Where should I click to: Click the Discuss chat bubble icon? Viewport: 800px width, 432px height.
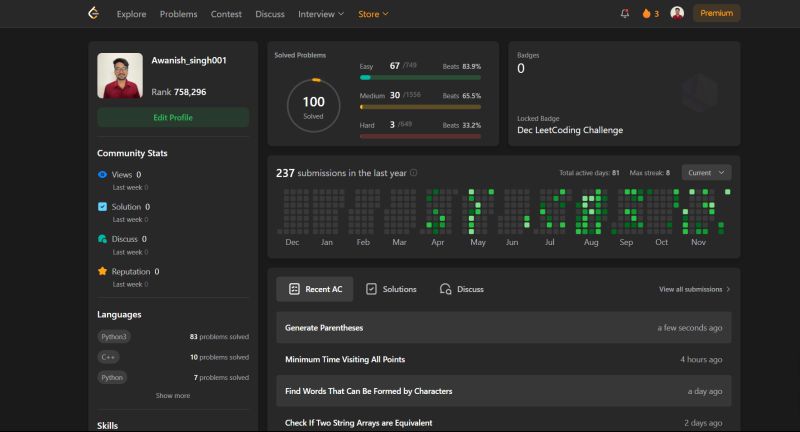coord(102,239)
